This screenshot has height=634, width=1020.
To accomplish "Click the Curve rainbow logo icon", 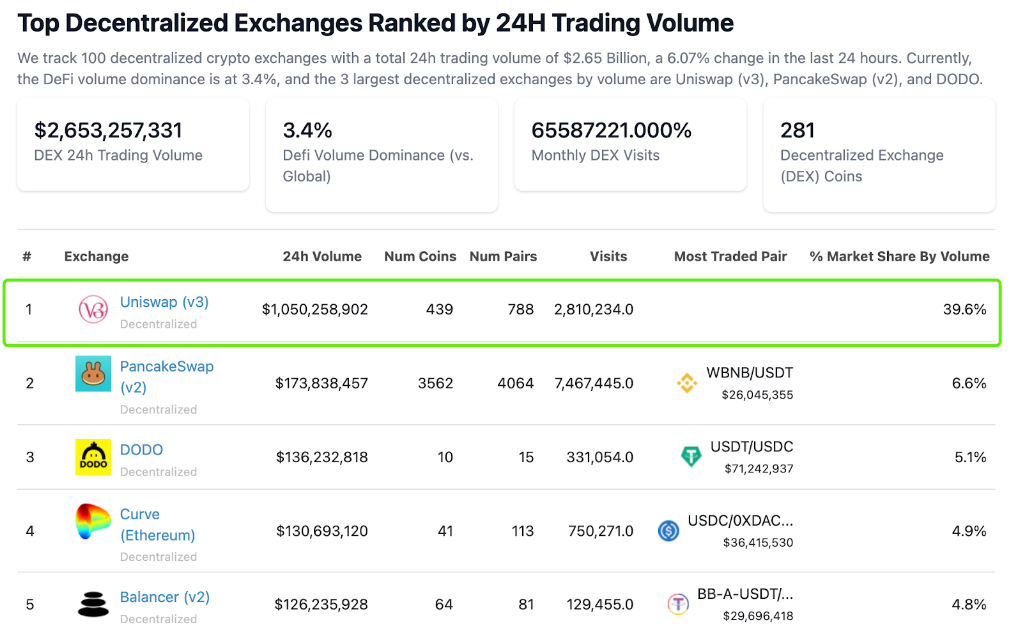I will pyautogui.click(x=92, y=522).
